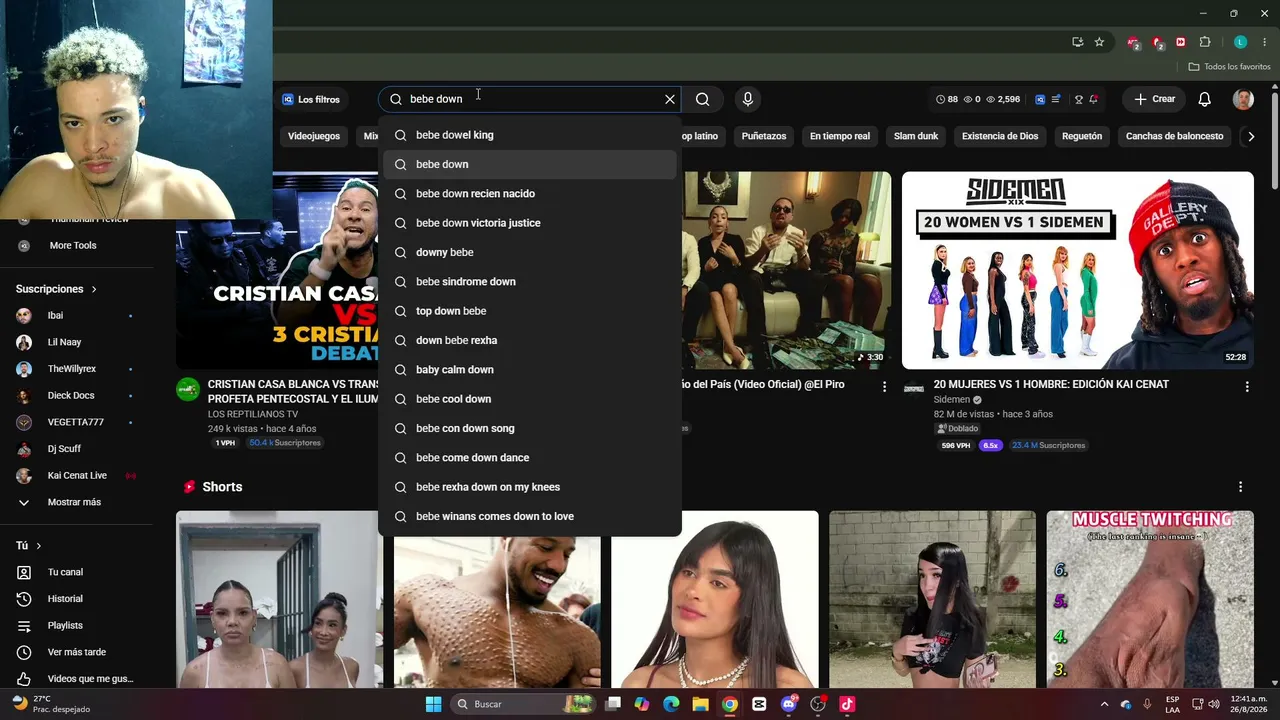1280x720 pixels.
Task: Show hidden system tray icons
Action: [x=1104, y=704]
